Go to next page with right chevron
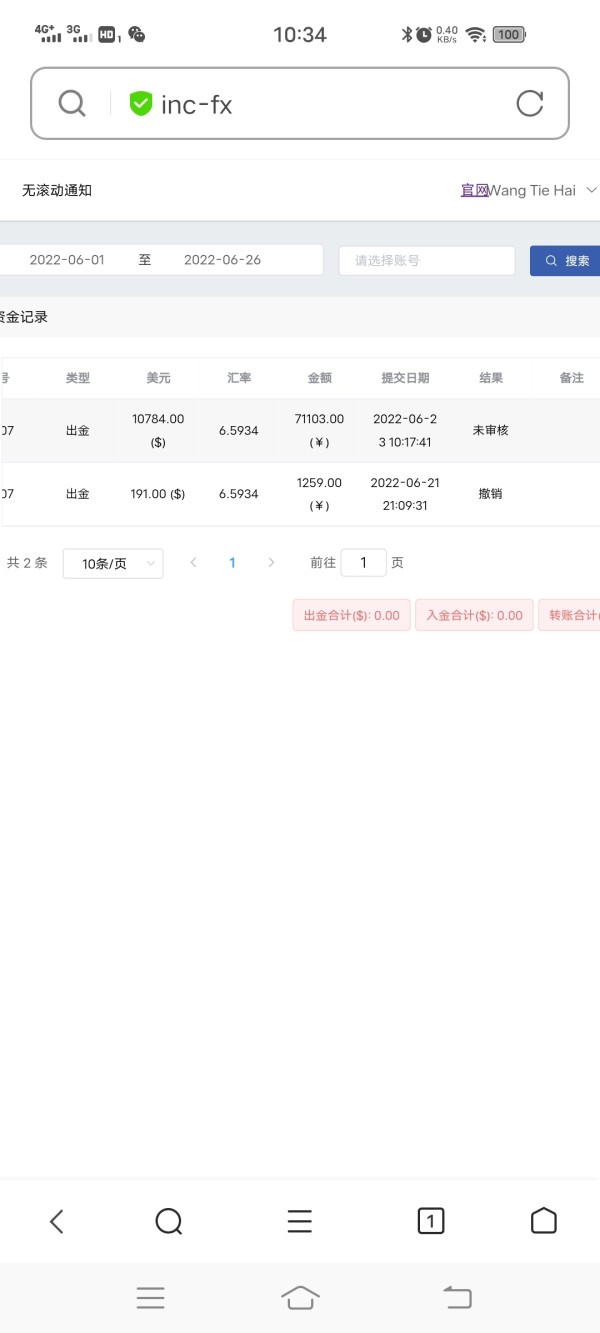Image resolution: width=600 pixels, height=1333 pixels. (x=271, y=563)
